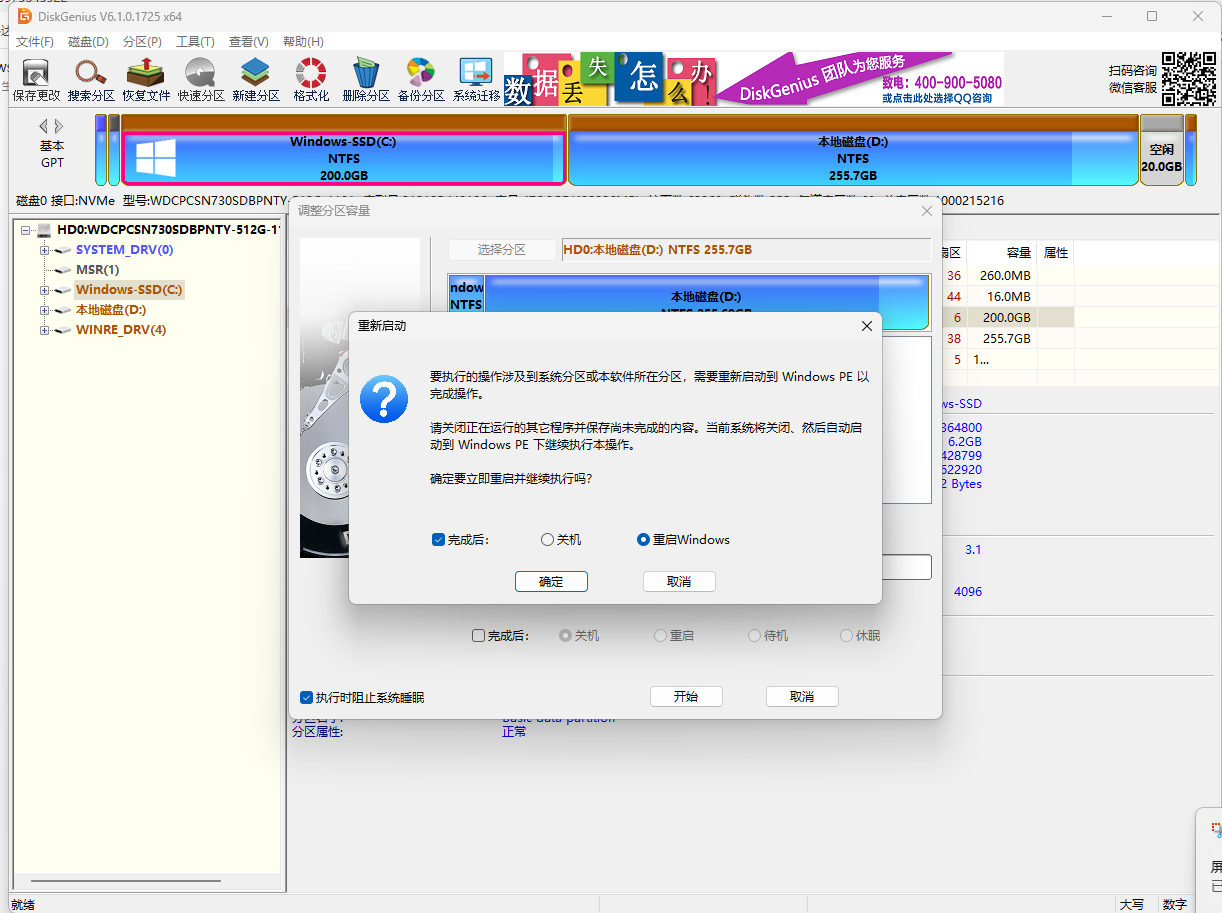1222x913 pixels.
Task: Expand the Windows-SSD(C:) tree node
Action: point(45,290)
